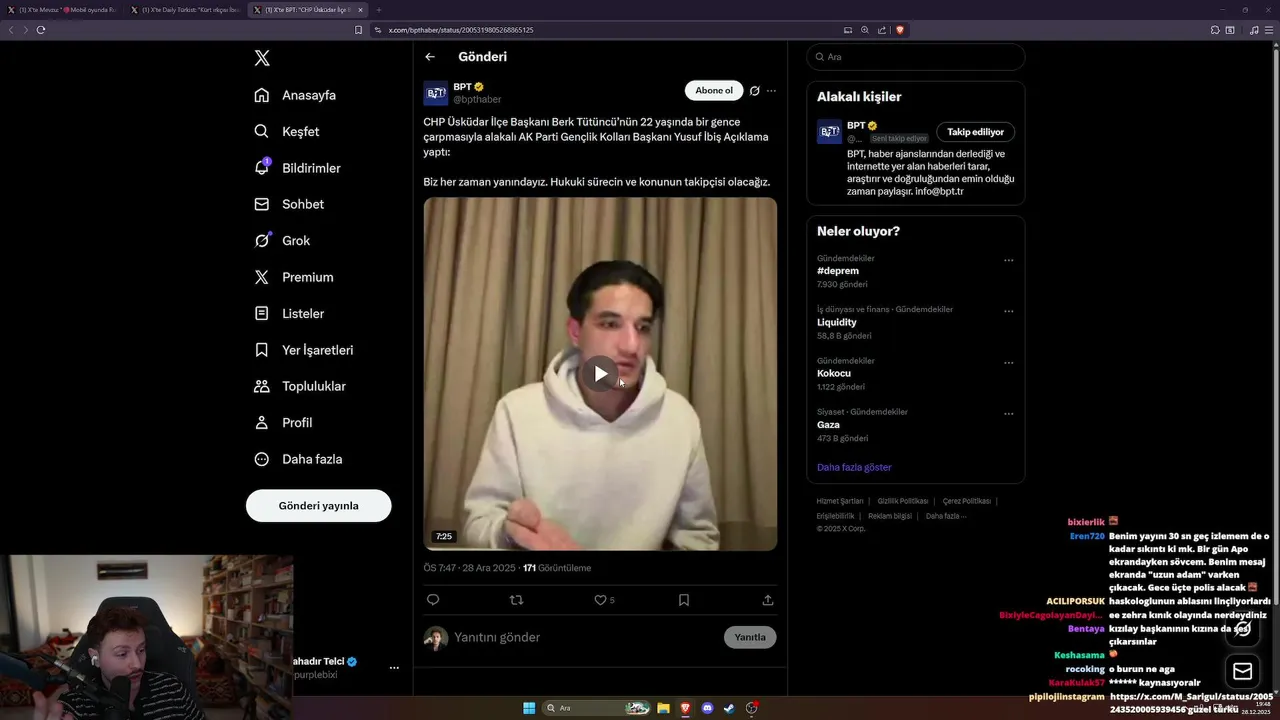Screen dimensions: 1280x720
Task: Open Keşfet search page
Action: pyautogui.click(x=287, y=131)
